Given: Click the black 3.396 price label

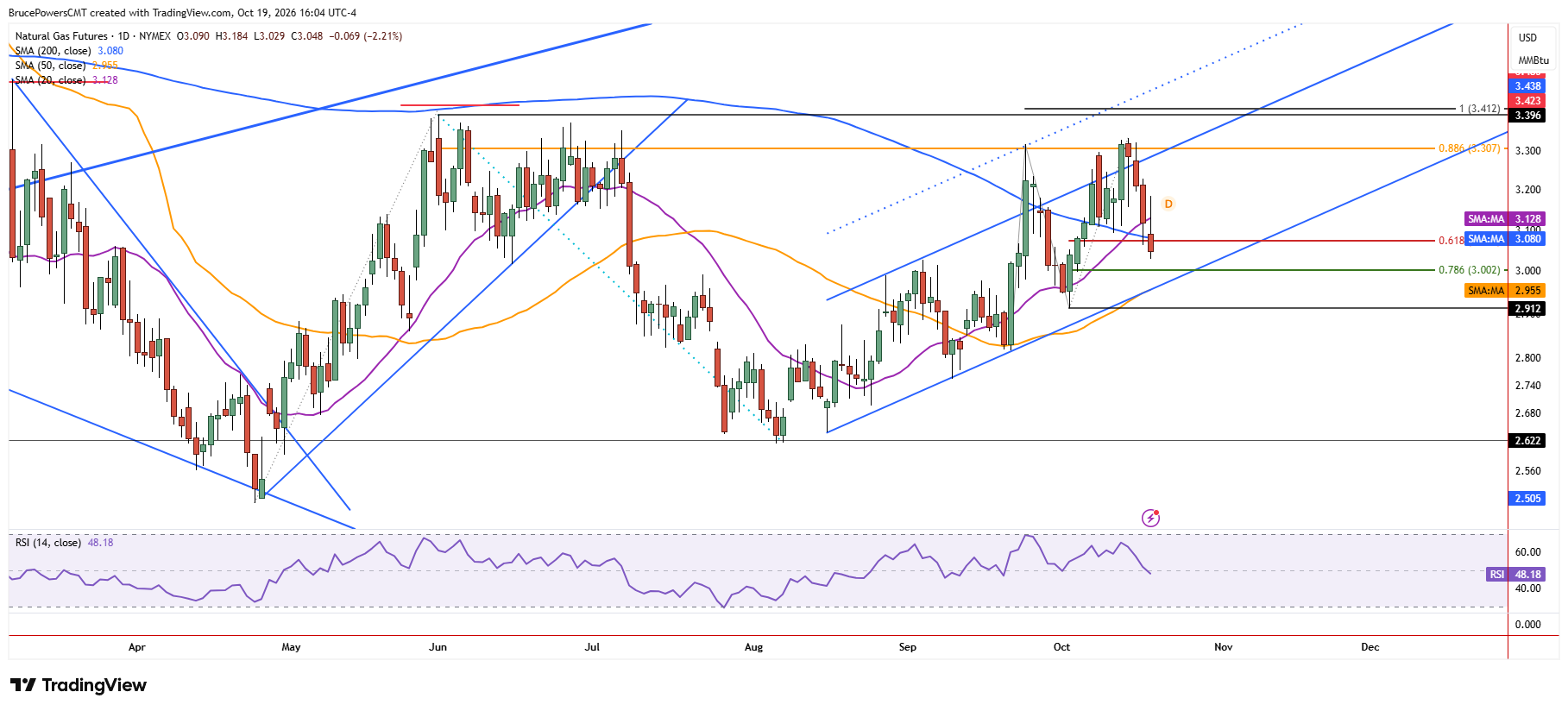Looking at the screenshot, I should click(1527, 116).
